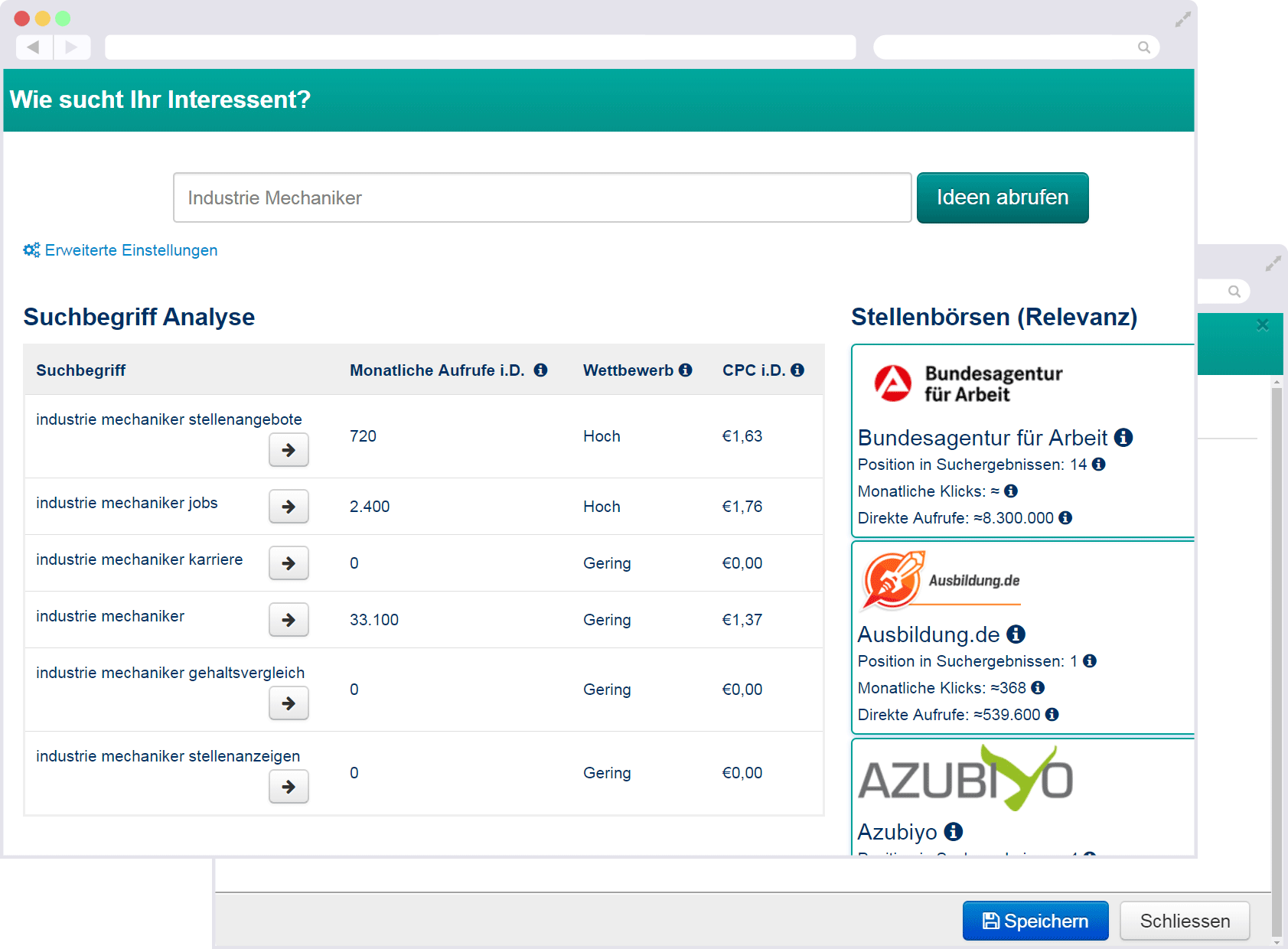Screen dimensions: 1288x949
Task: Click the €1,76 CPC value
Action: pos(742,507)
